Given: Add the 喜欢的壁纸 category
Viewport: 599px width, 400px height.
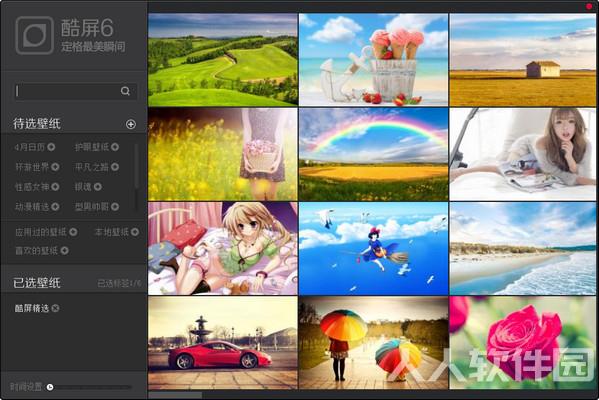Looking at the screenshot, I should point(65,250).
